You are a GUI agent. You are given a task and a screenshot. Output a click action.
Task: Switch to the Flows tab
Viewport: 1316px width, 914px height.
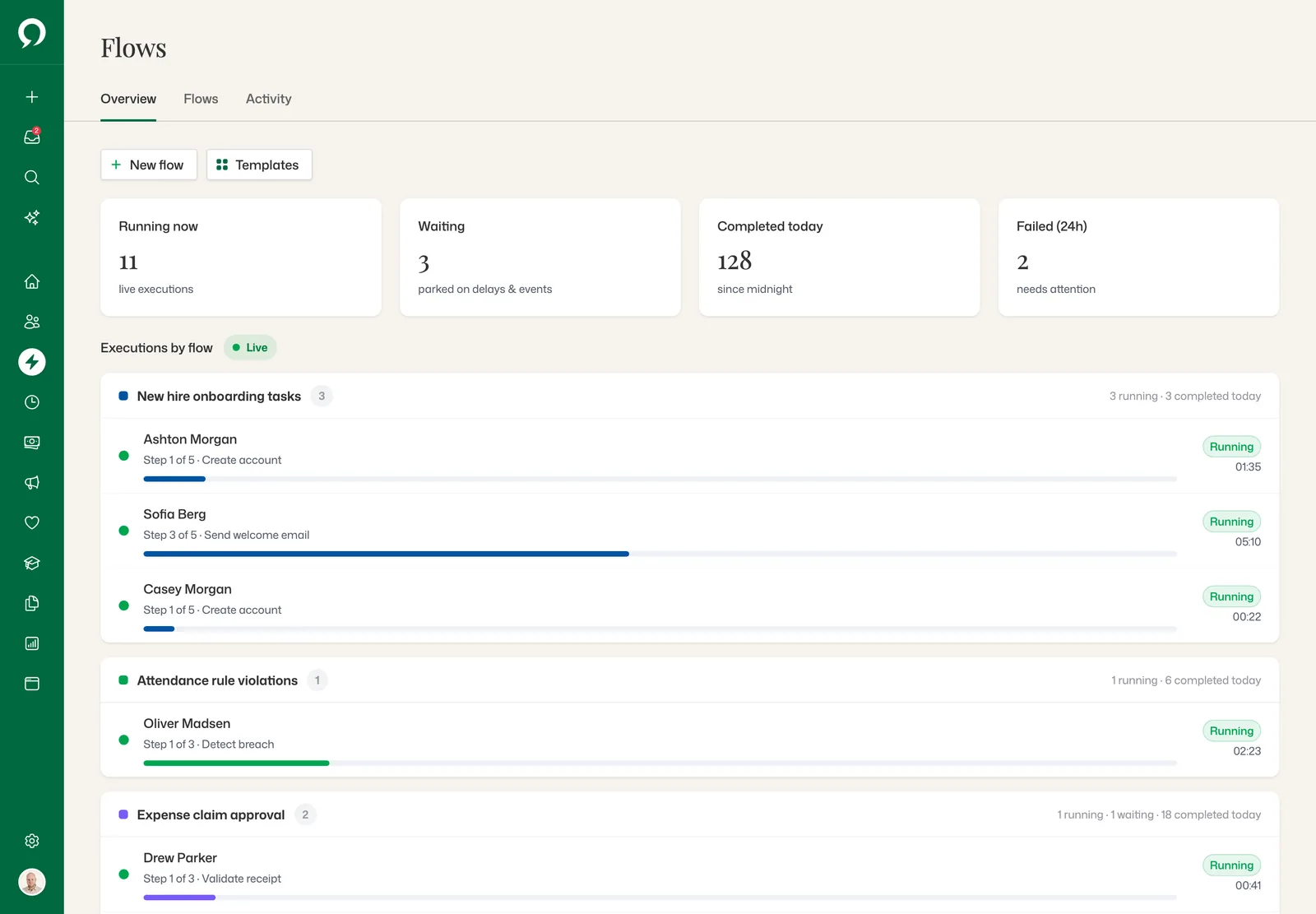pos(201,99)
